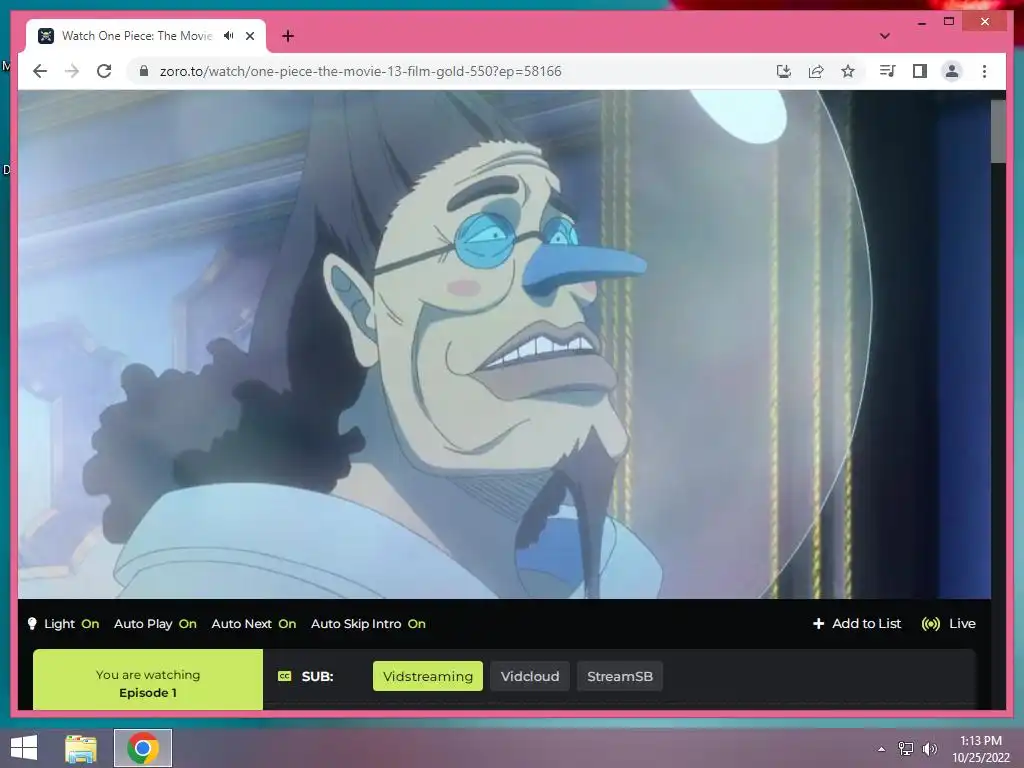The image size is (1024, 768).
Task: Click the Chrome taskbar icon
Action: pos(143,748)
